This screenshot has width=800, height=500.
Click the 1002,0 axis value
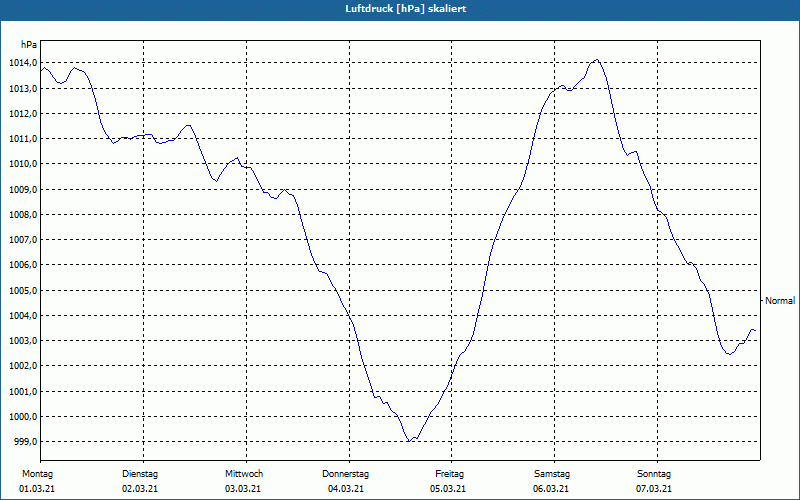coord(23,366)
